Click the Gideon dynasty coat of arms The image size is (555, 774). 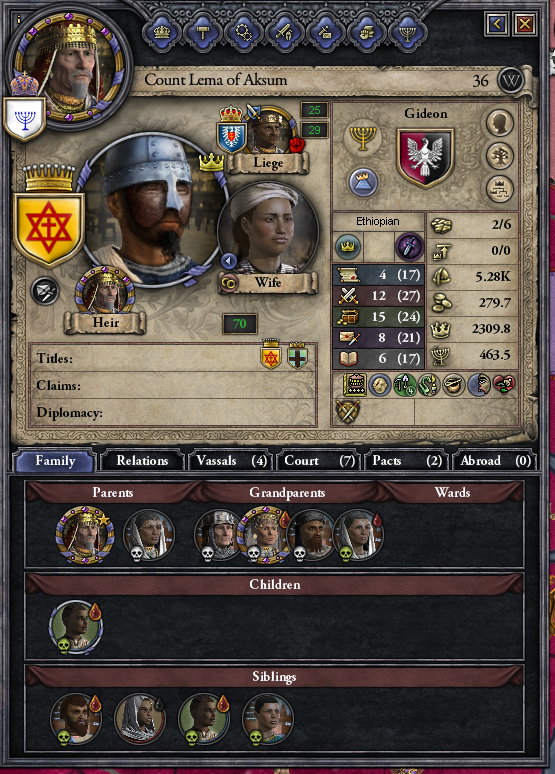tap(426, 158)
